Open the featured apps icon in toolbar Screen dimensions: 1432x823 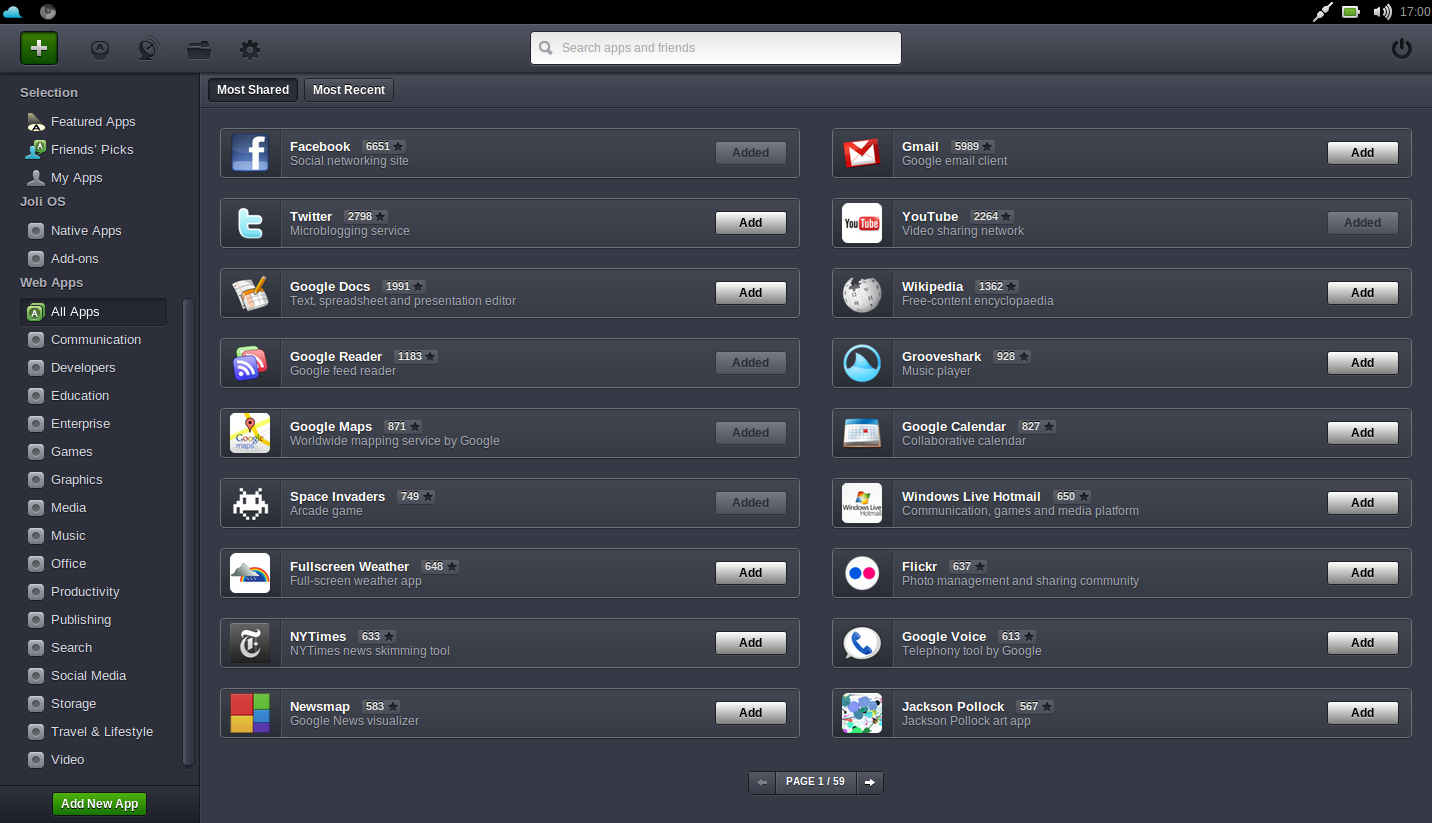coord(100,49)
